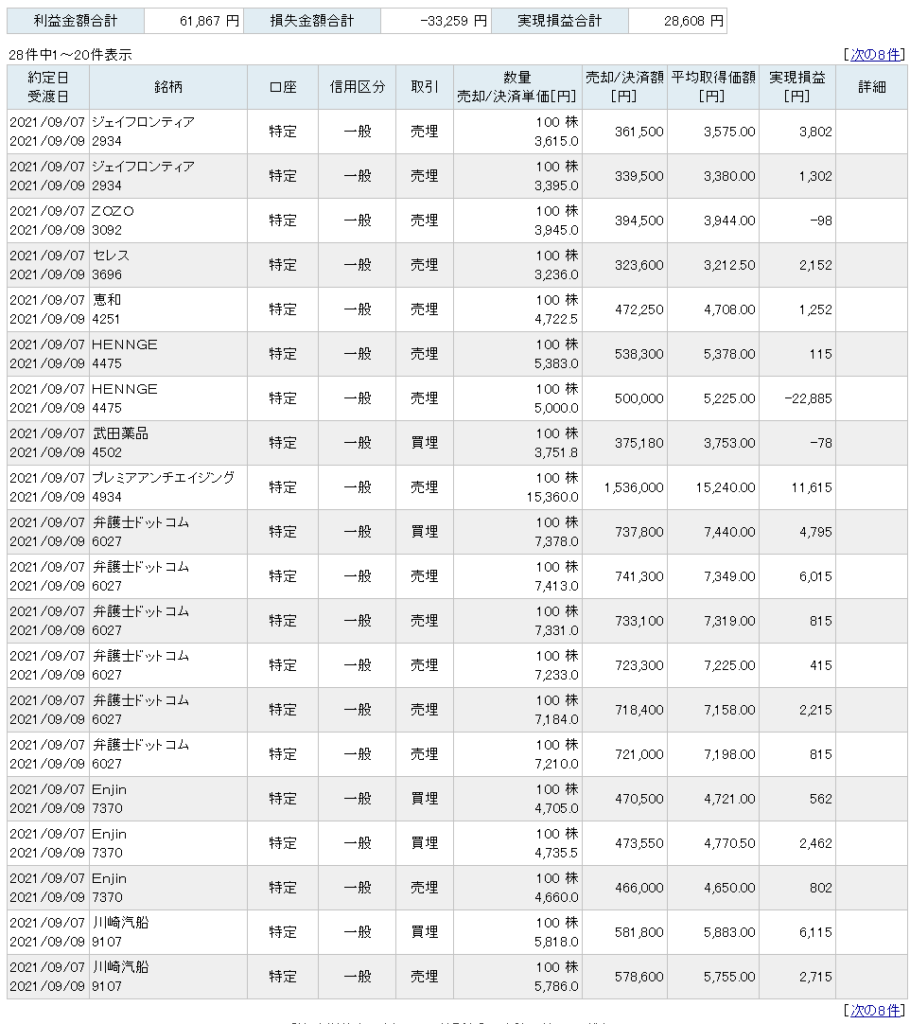Click the realized profit value 2,215
Viewport: 910px width, 1024px height.
[x=815, y=710]
